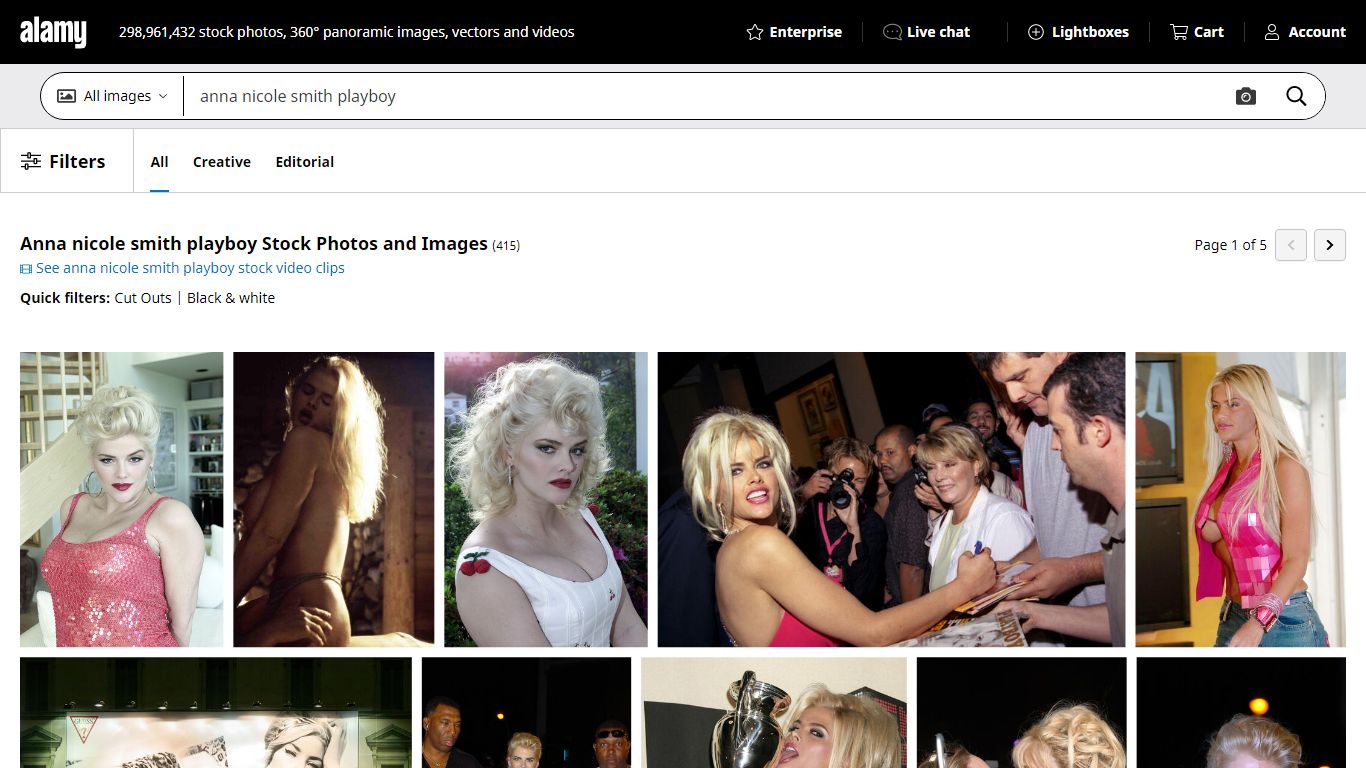Switch to the Editorial tab
This screenshot has width=1366, height=768.
[x=305, y=162]
